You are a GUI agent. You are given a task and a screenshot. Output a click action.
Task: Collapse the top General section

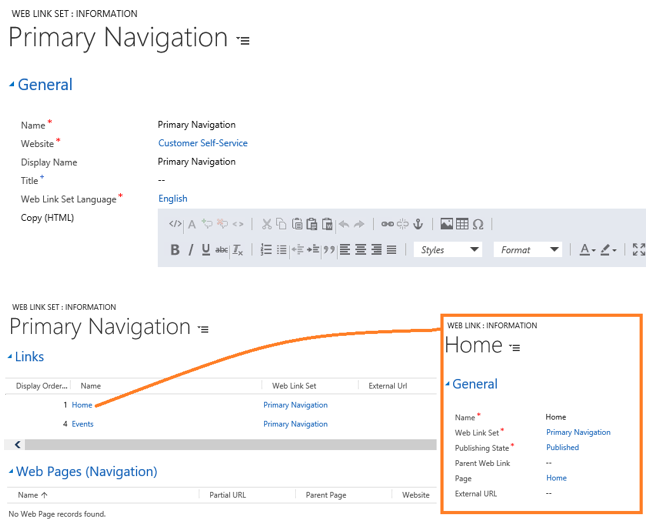(12, 85)
